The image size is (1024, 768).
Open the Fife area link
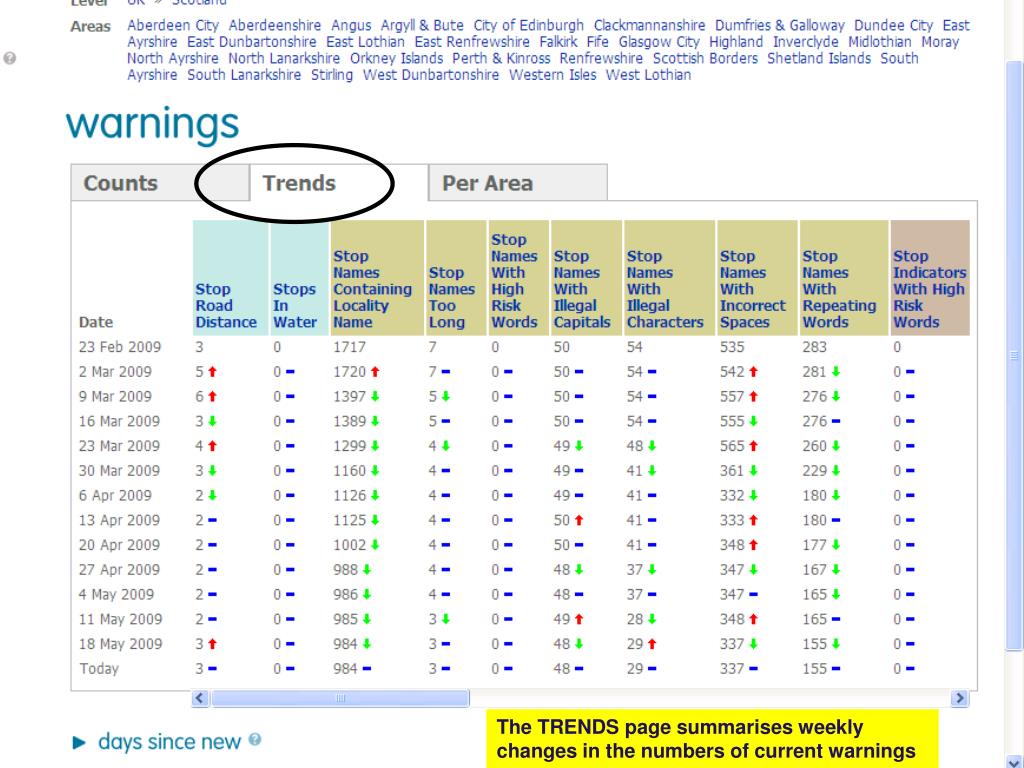tap(598, 42)
